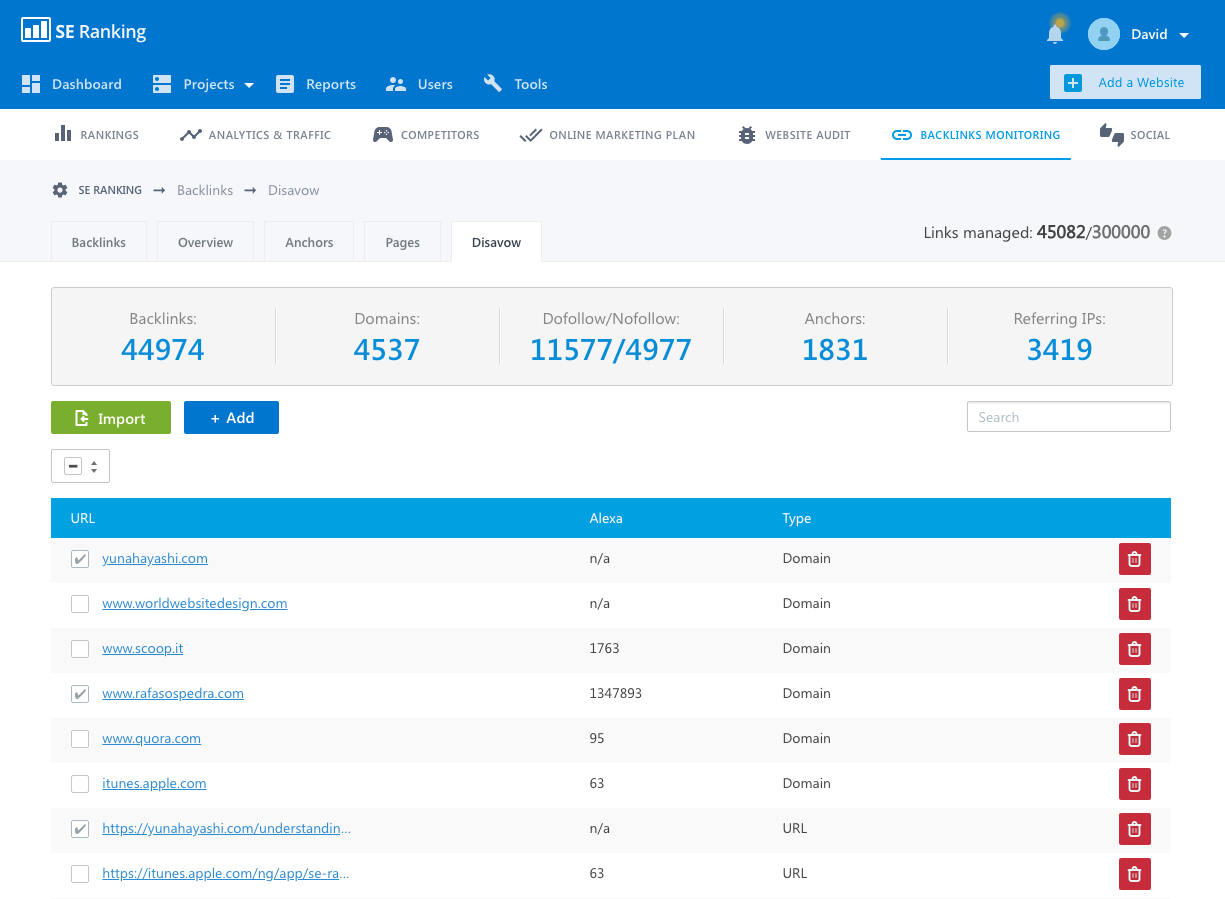Check the itunes.apple.com domain checkbox
The image size is (1225, 899).
(x=80, y=784)
